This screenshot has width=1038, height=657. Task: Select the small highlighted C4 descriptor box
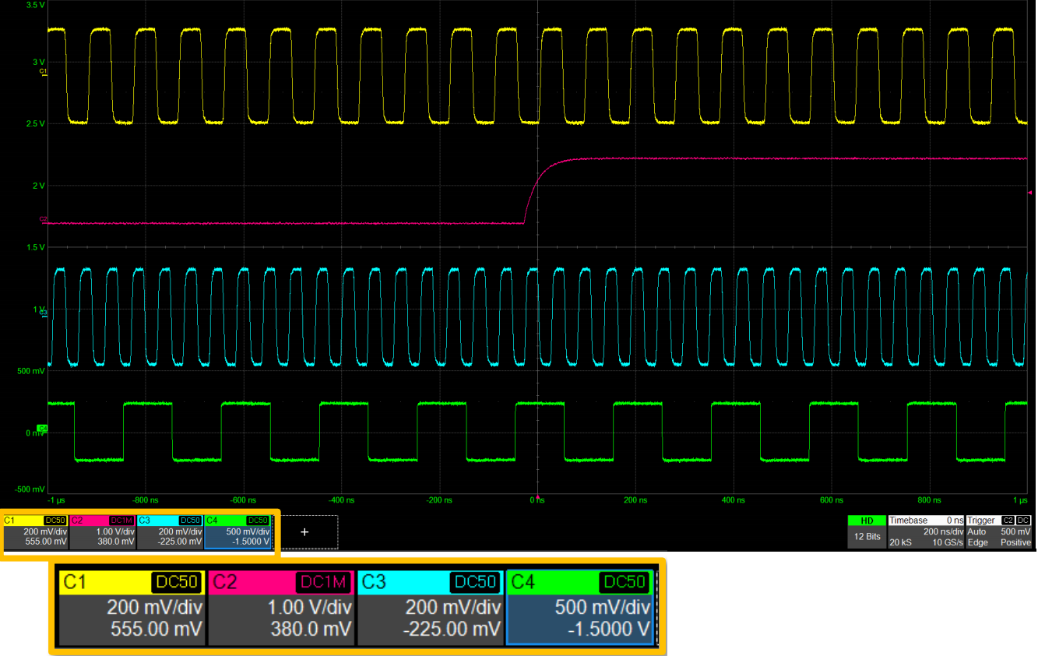[238, 532]
